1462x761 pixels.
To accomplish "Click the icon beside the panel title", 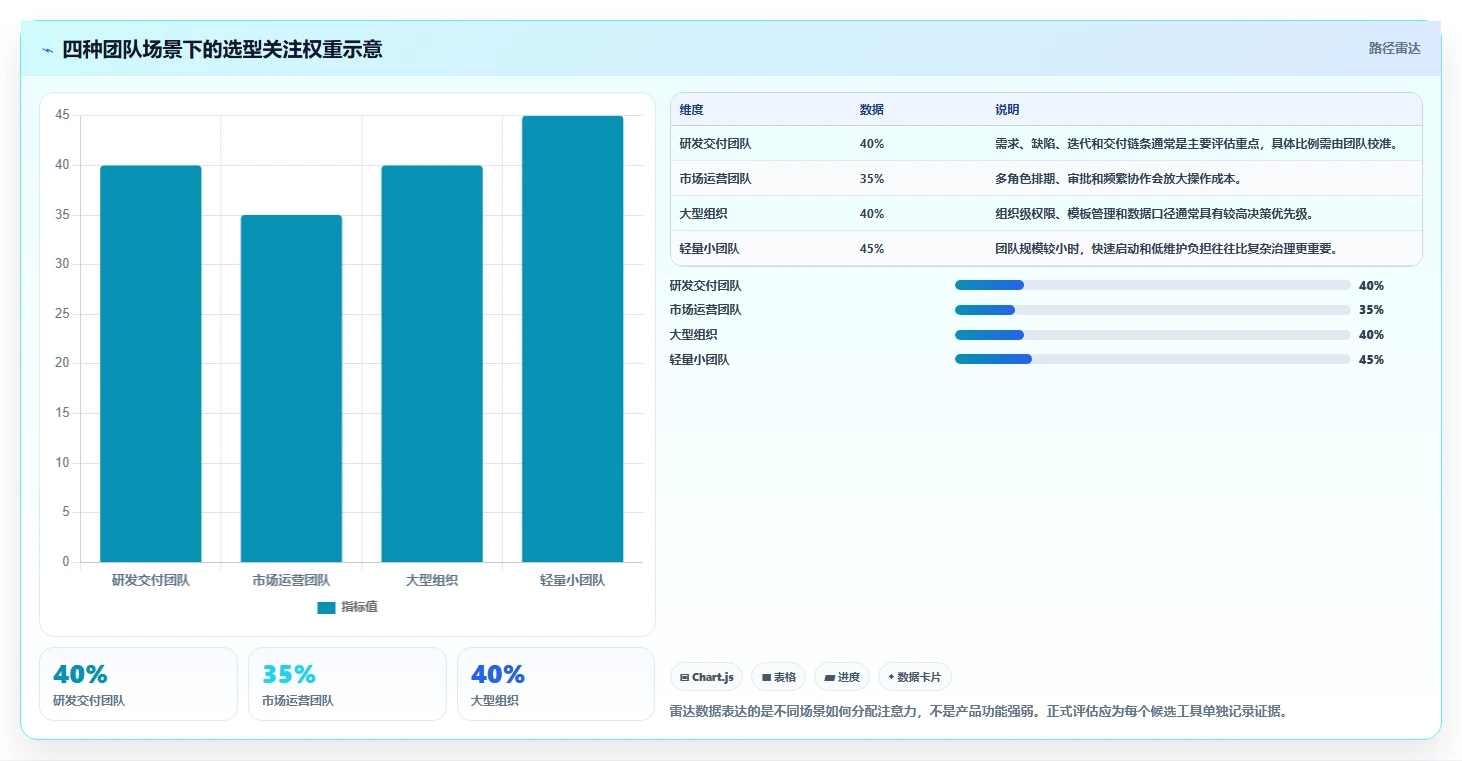I will coord(48,50).
